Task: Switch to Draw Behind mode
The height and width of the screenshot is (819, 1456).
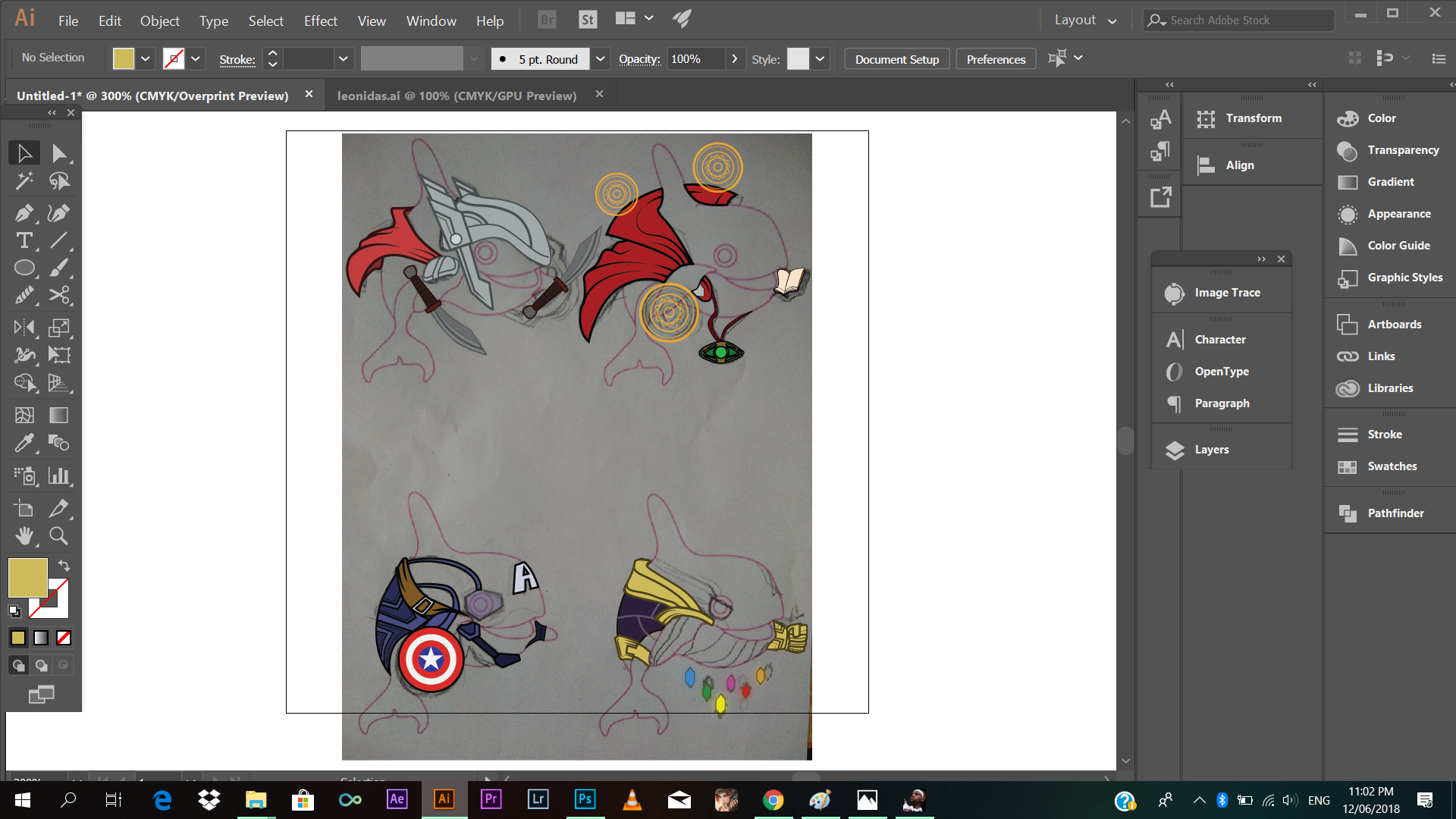Action: point(41,665)
